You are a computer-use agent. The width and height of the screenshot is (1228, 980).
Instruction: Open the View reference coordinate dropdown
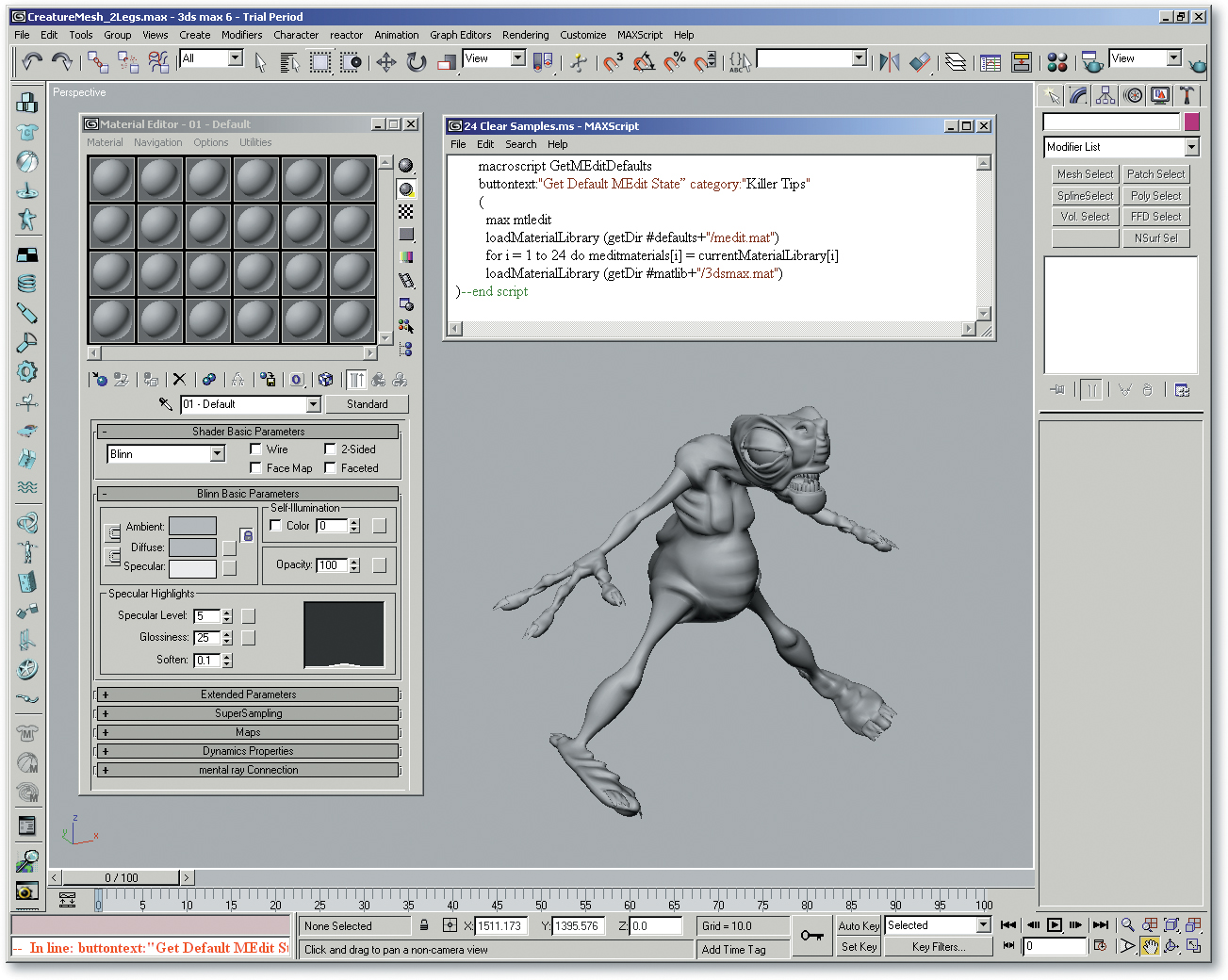[517, 58]
